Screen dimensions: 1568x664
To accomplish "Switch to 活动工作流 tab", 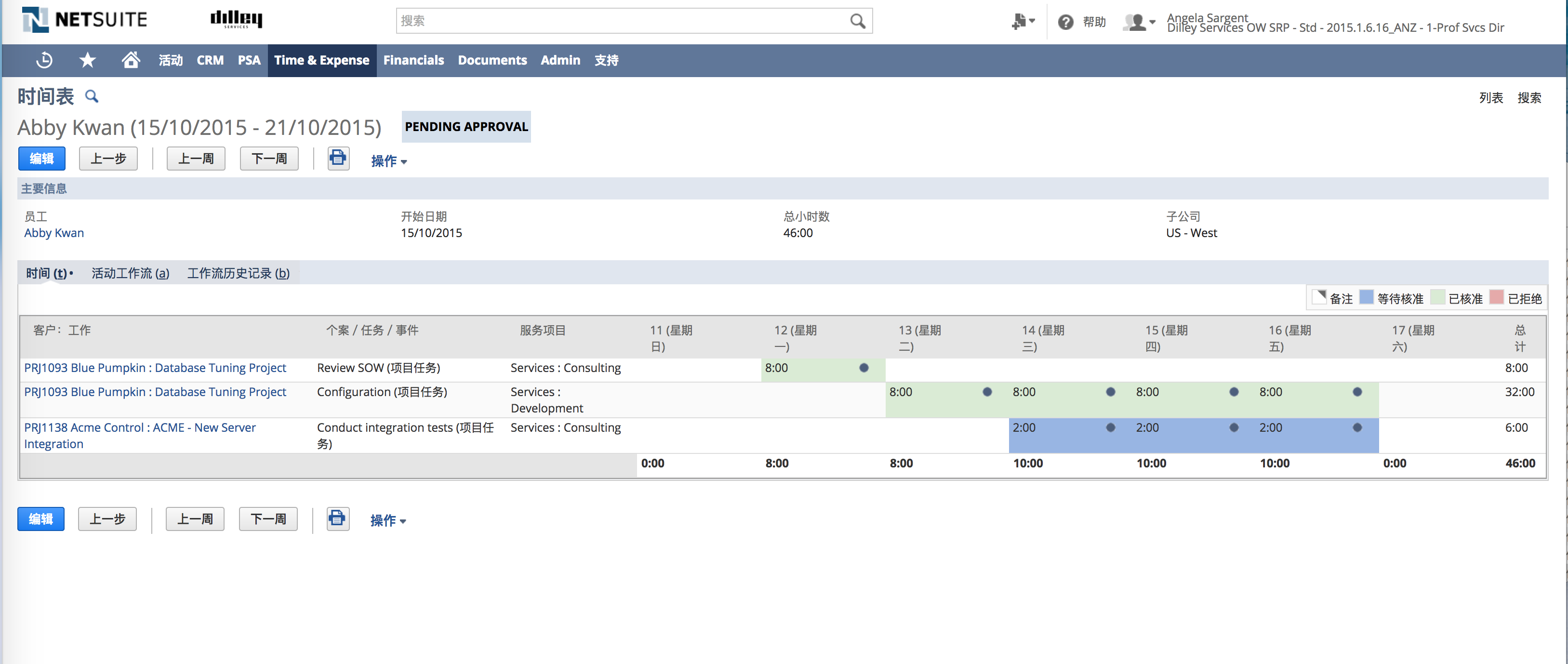I will click(x=130, y=273).
